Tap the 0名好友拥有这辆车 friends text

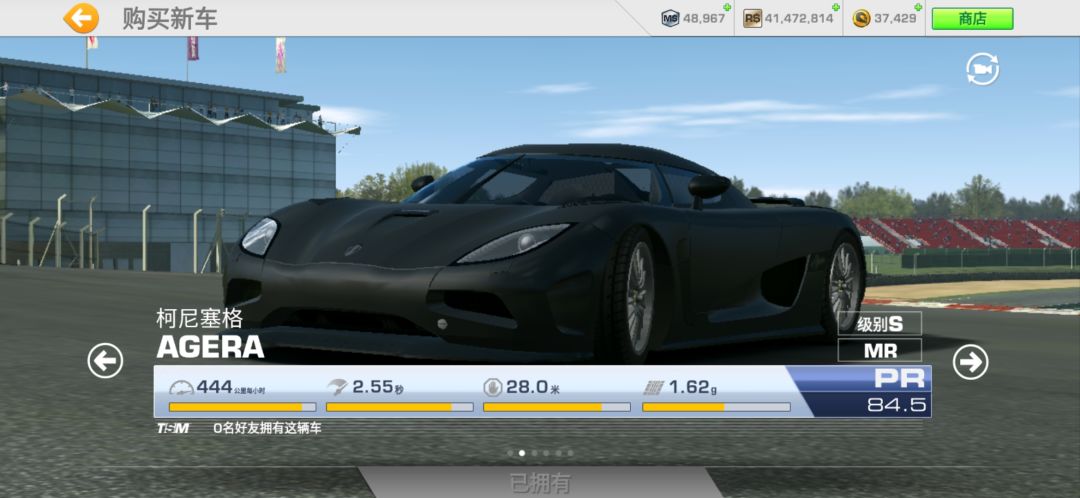tap(267, 428)
